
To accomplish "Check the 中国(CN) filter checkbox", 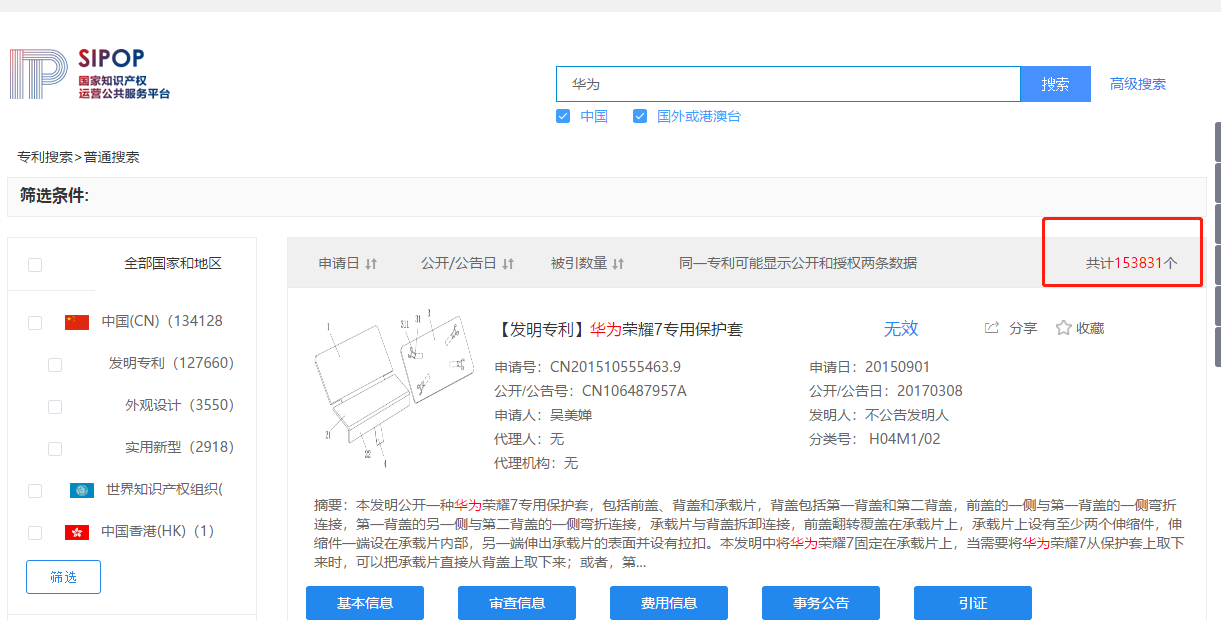I will pyautogui.click(x=35, y=322).
